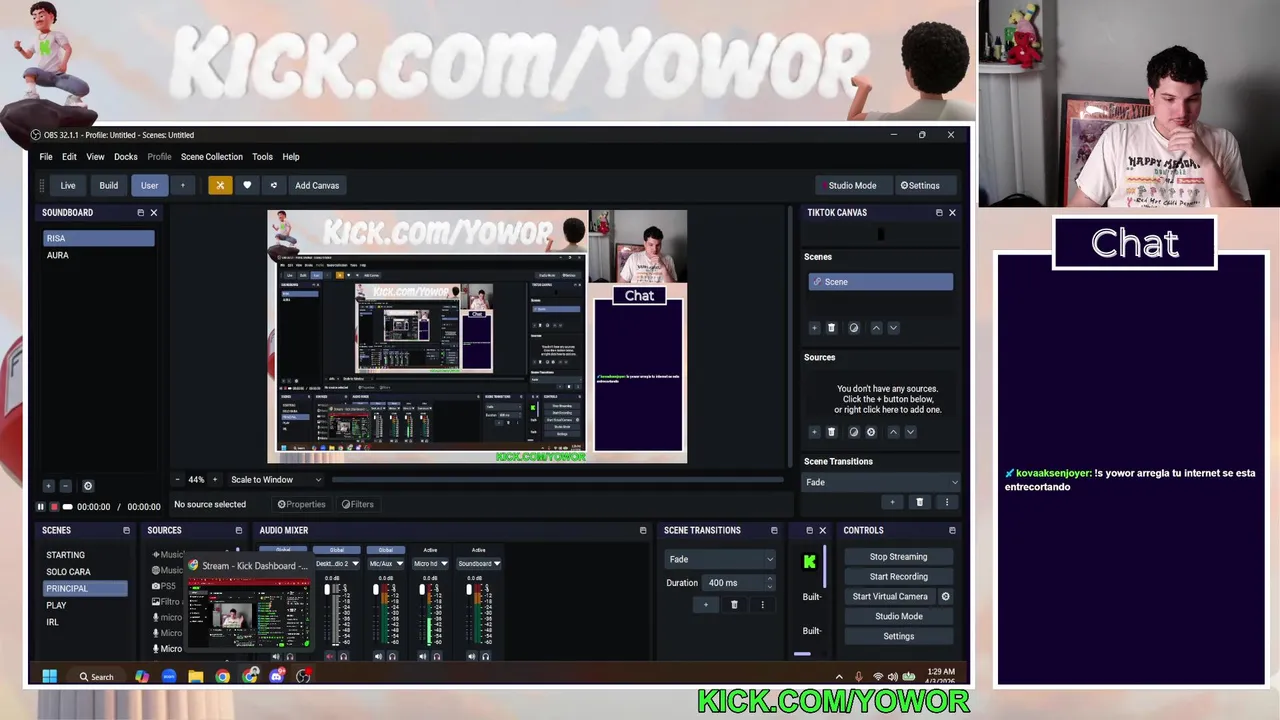Click Add Canvas button
This screenshot has width=1280, height=720.
(x=317, y=185)
